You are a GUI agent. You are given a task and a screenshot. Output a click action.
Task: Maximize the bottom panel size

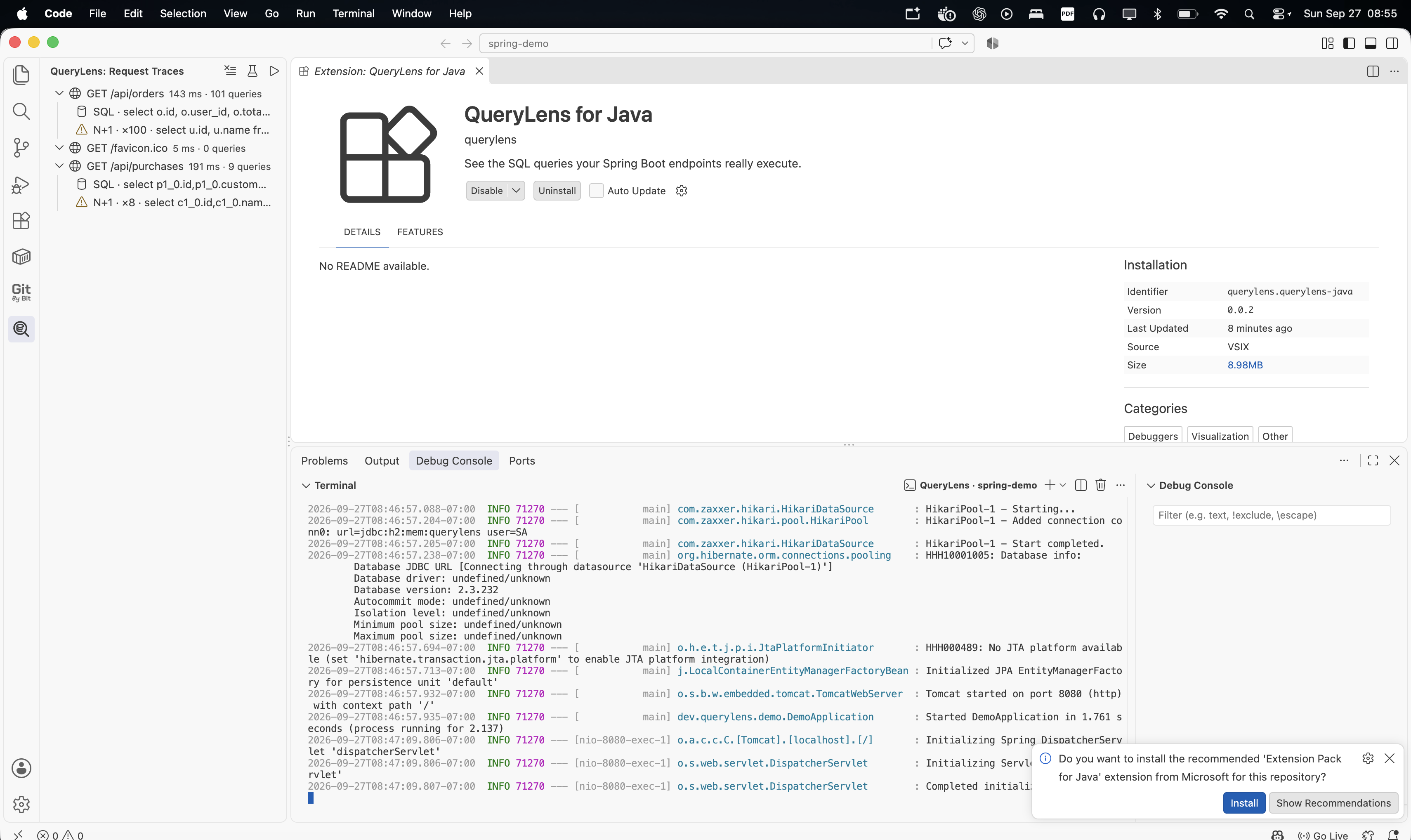pos(1373,461)
